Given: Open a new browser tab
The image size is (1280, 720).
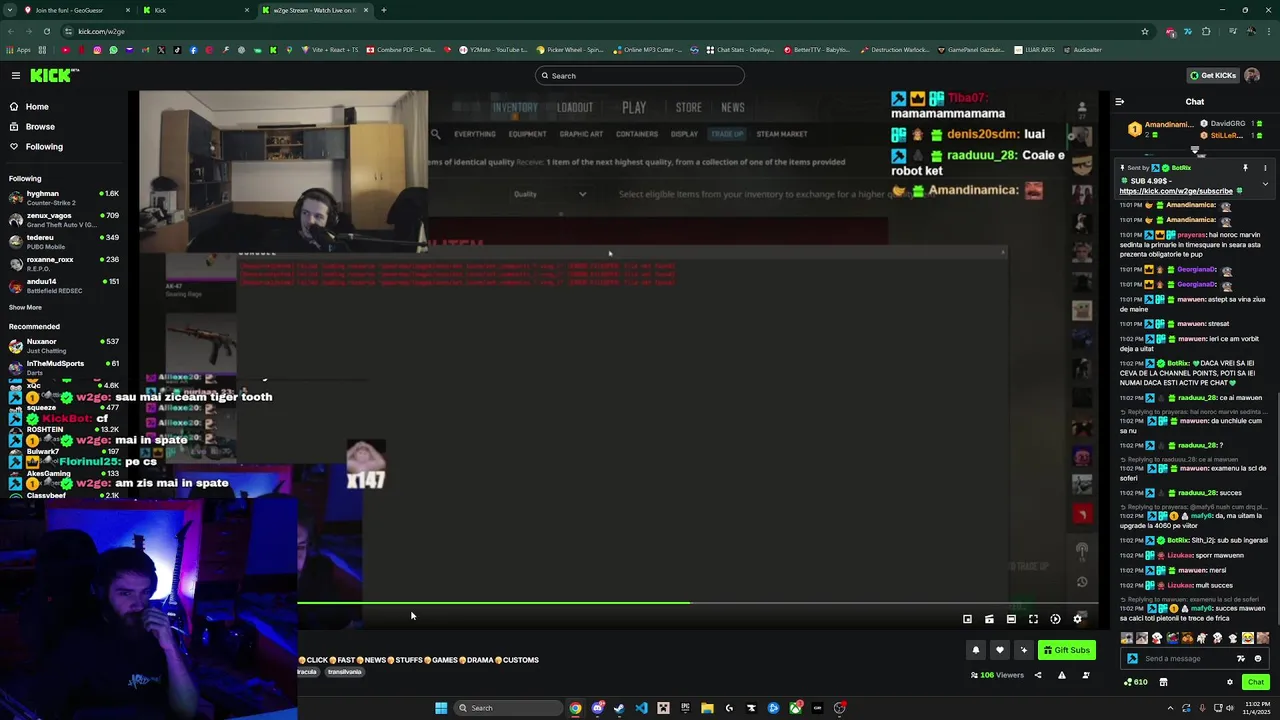Looking at the screenshot, I should pyautogui.click(x=384, y=10).
